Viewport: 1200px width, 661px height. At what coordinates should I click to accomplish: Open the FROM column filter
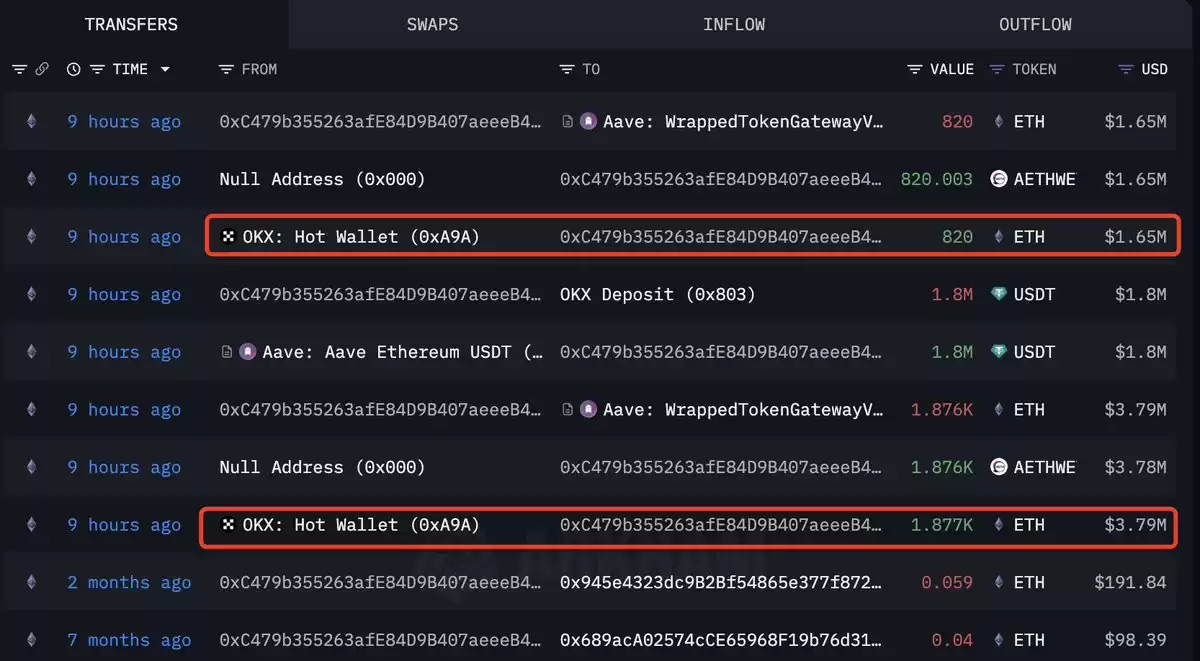click(x=226, y=69)
